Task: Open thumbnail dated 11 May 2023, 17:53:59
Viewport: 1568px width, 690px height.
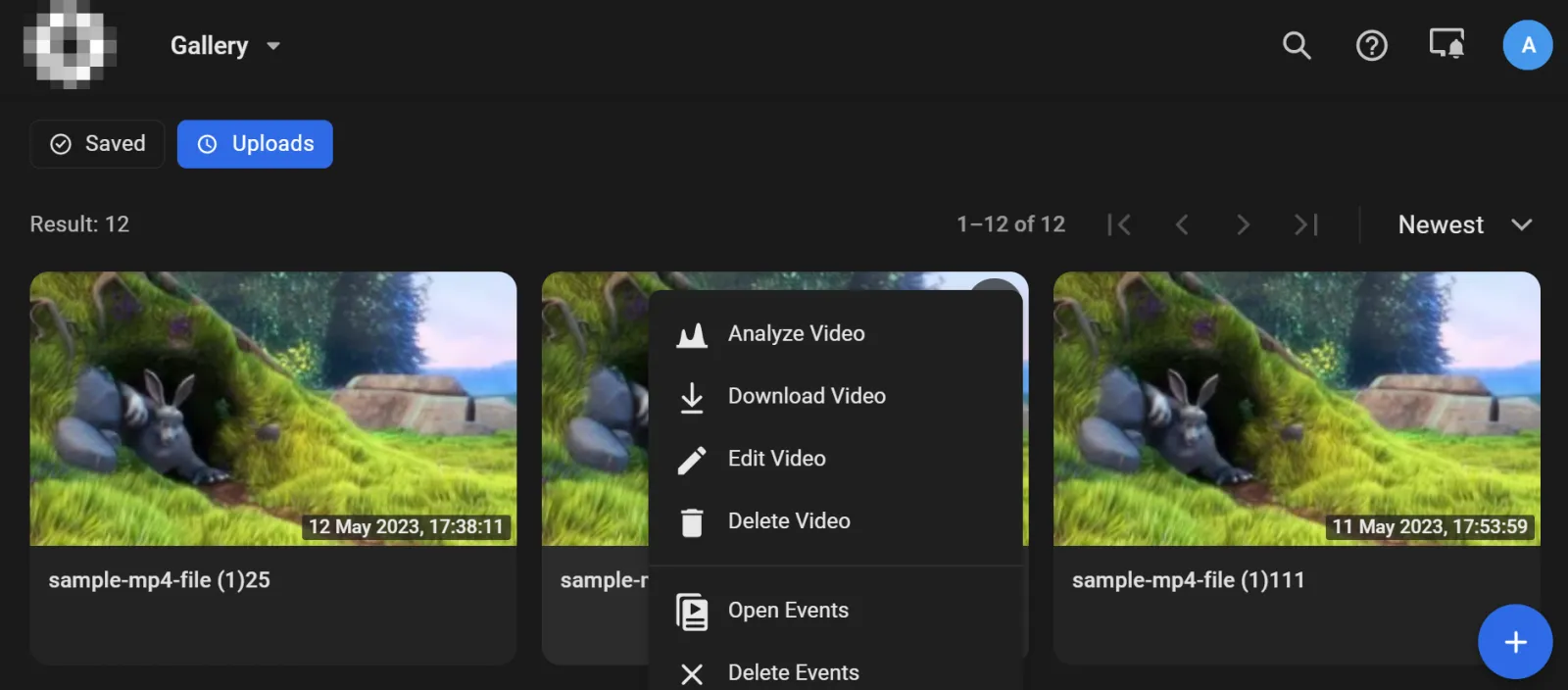Action: pos(1297,409)
